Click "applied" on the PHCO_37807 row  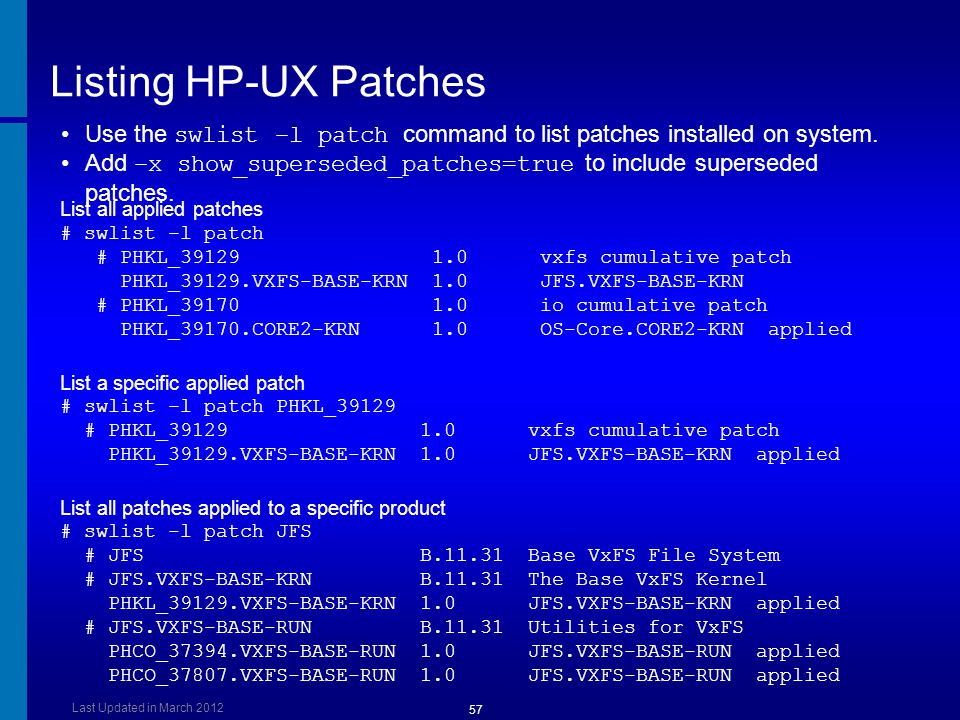click(x=798, y=676)
